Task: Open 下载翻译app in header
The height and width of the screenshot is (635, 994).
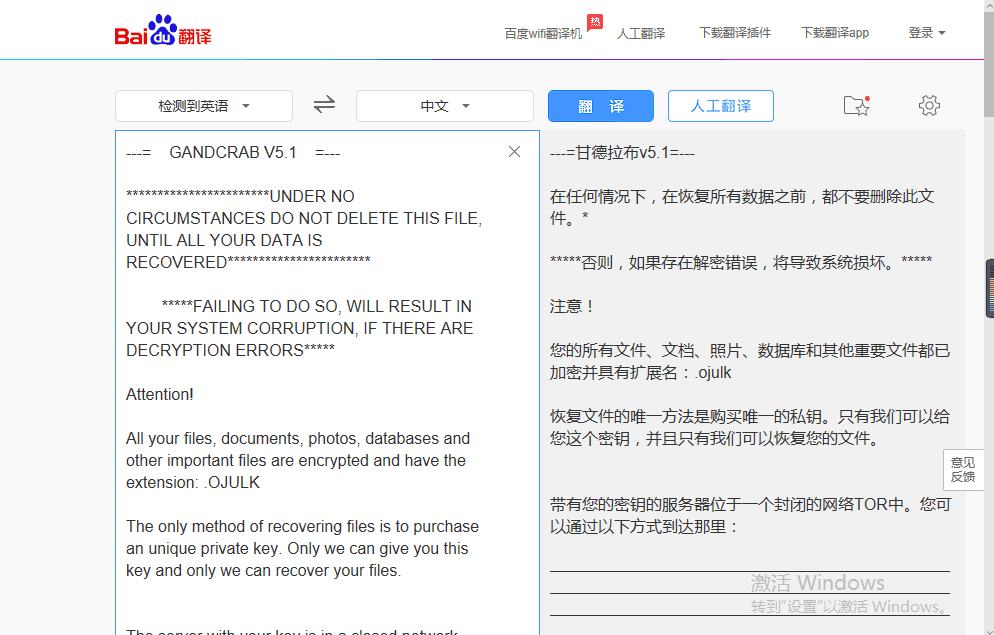Action: pos(835,33)
